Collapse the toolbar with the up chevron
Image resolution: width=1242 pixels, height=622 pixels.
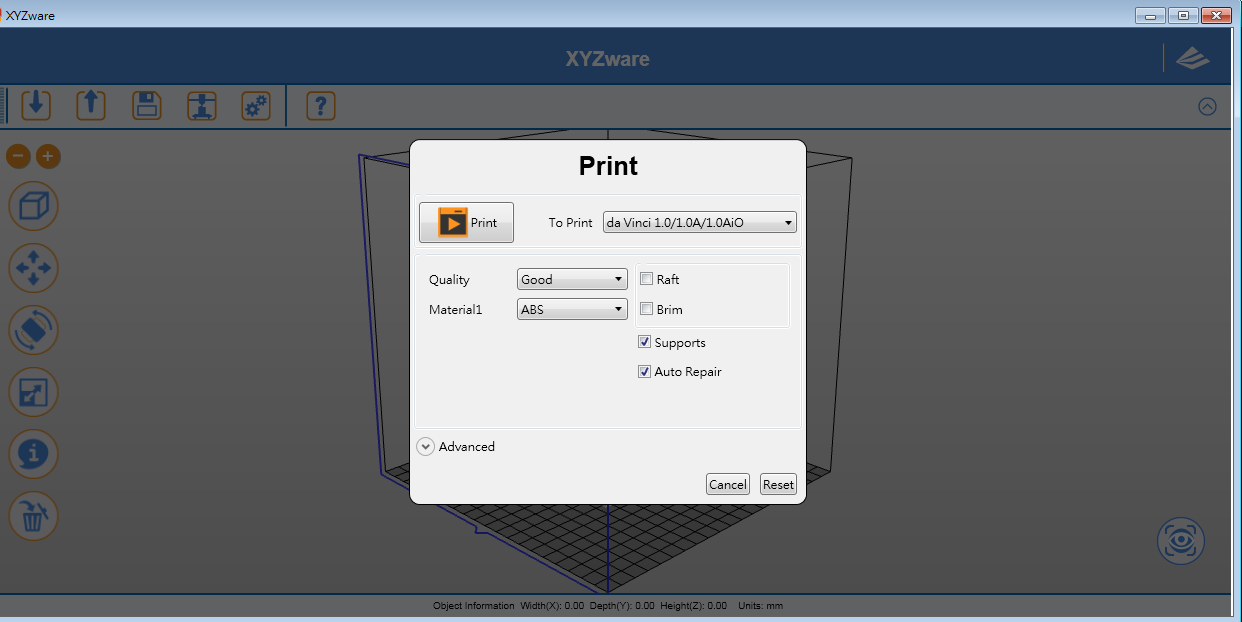pos(1207,106)
